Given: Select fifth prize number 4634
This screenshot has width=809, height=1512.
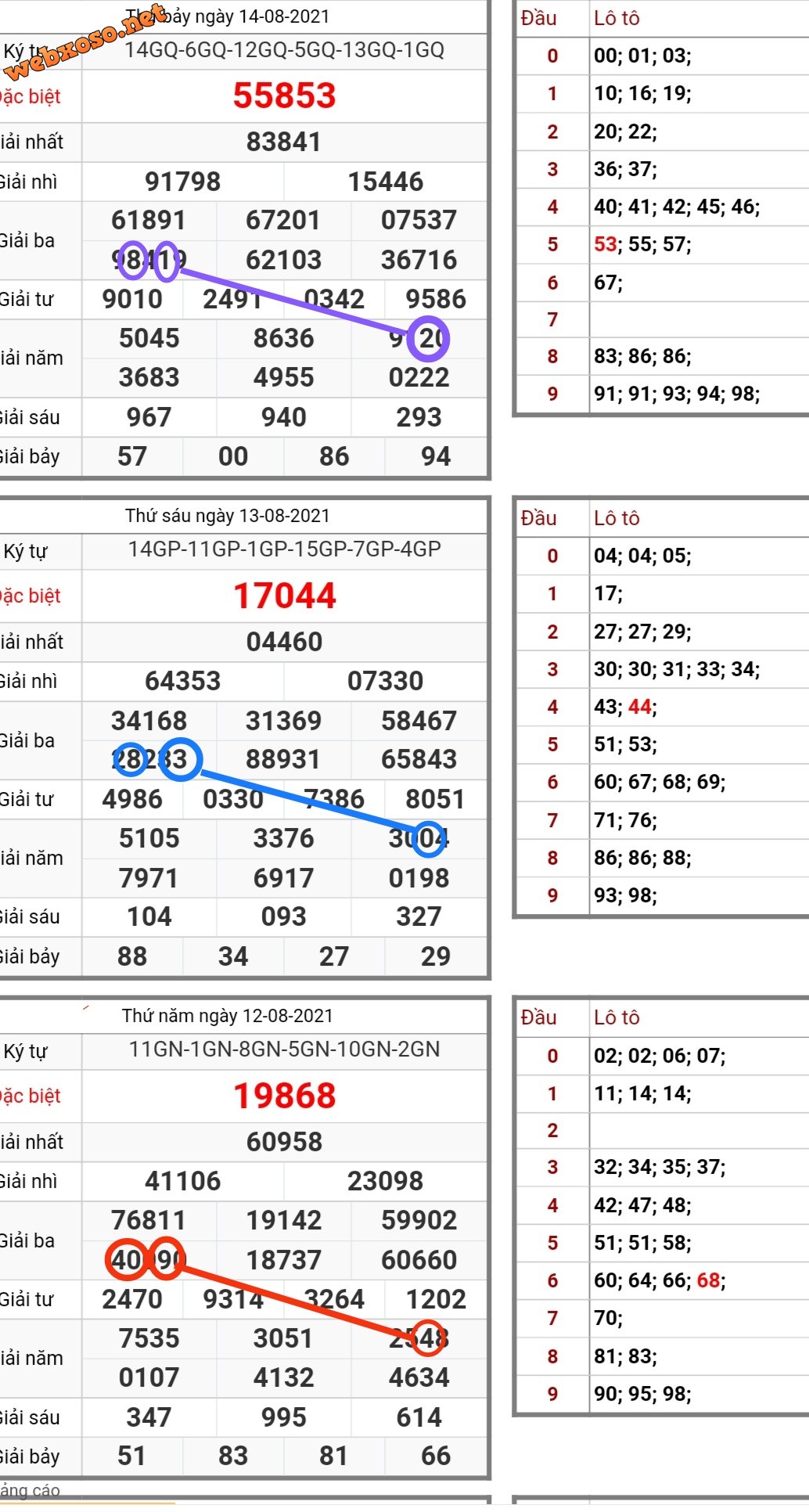Looking at the screenshot, I should (x=419, y=1377).
